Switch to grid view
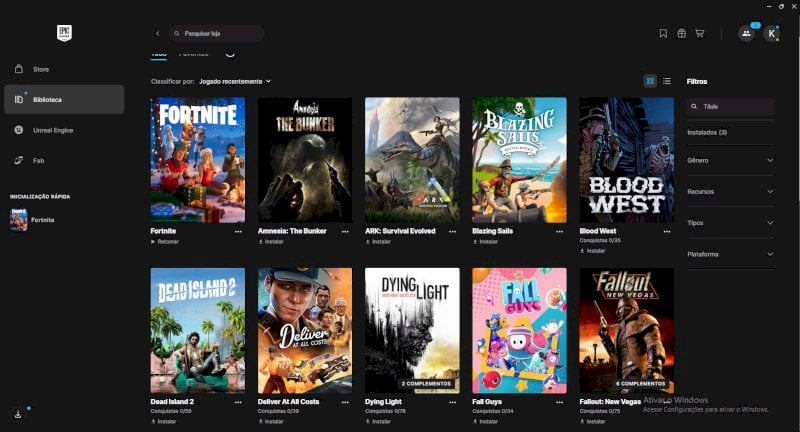Viewport: 800px width, 432px height. pos(650,81)
